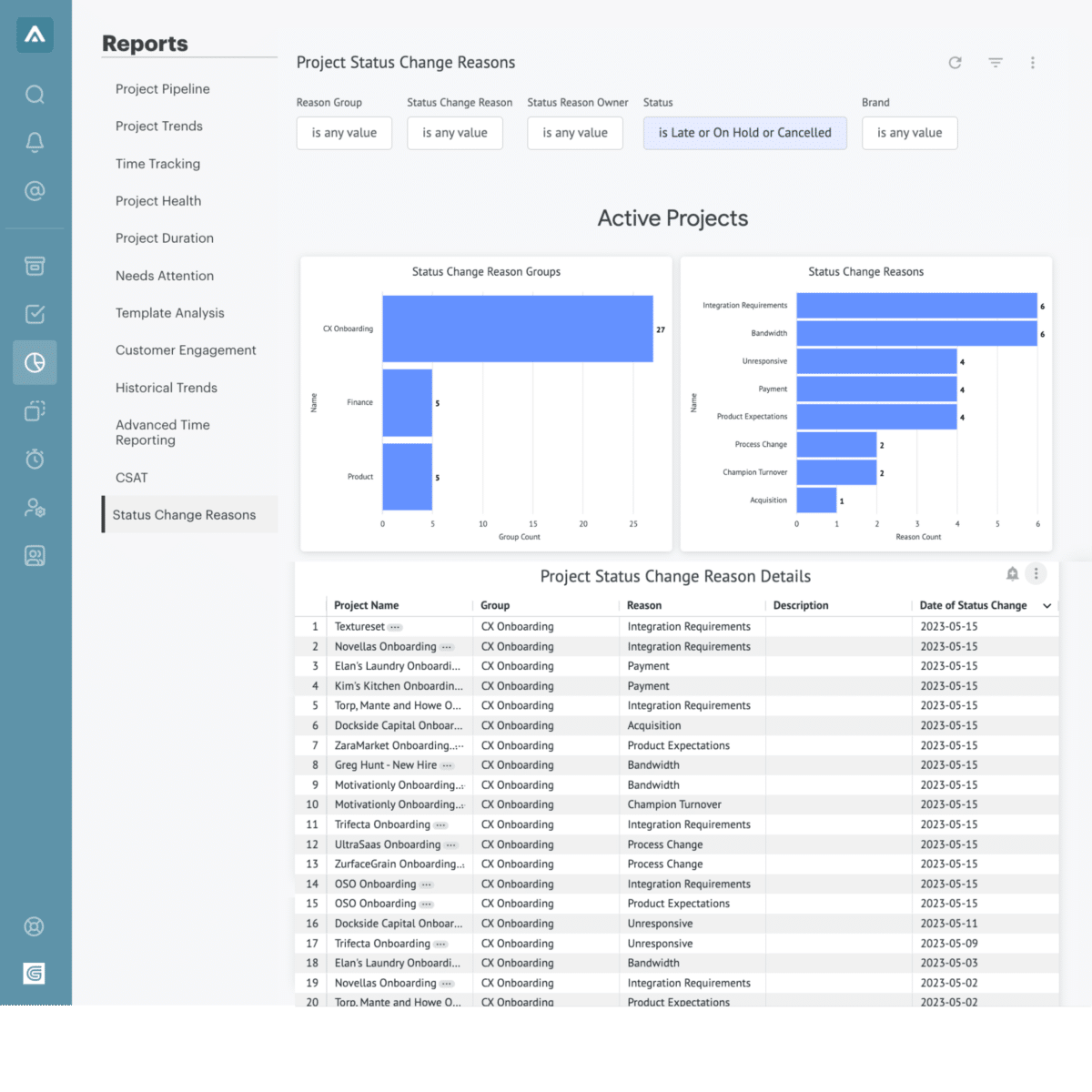This screenshot has width=1092, height=1092.
Task: Open search from the sidebar
Action: [35, 94]
